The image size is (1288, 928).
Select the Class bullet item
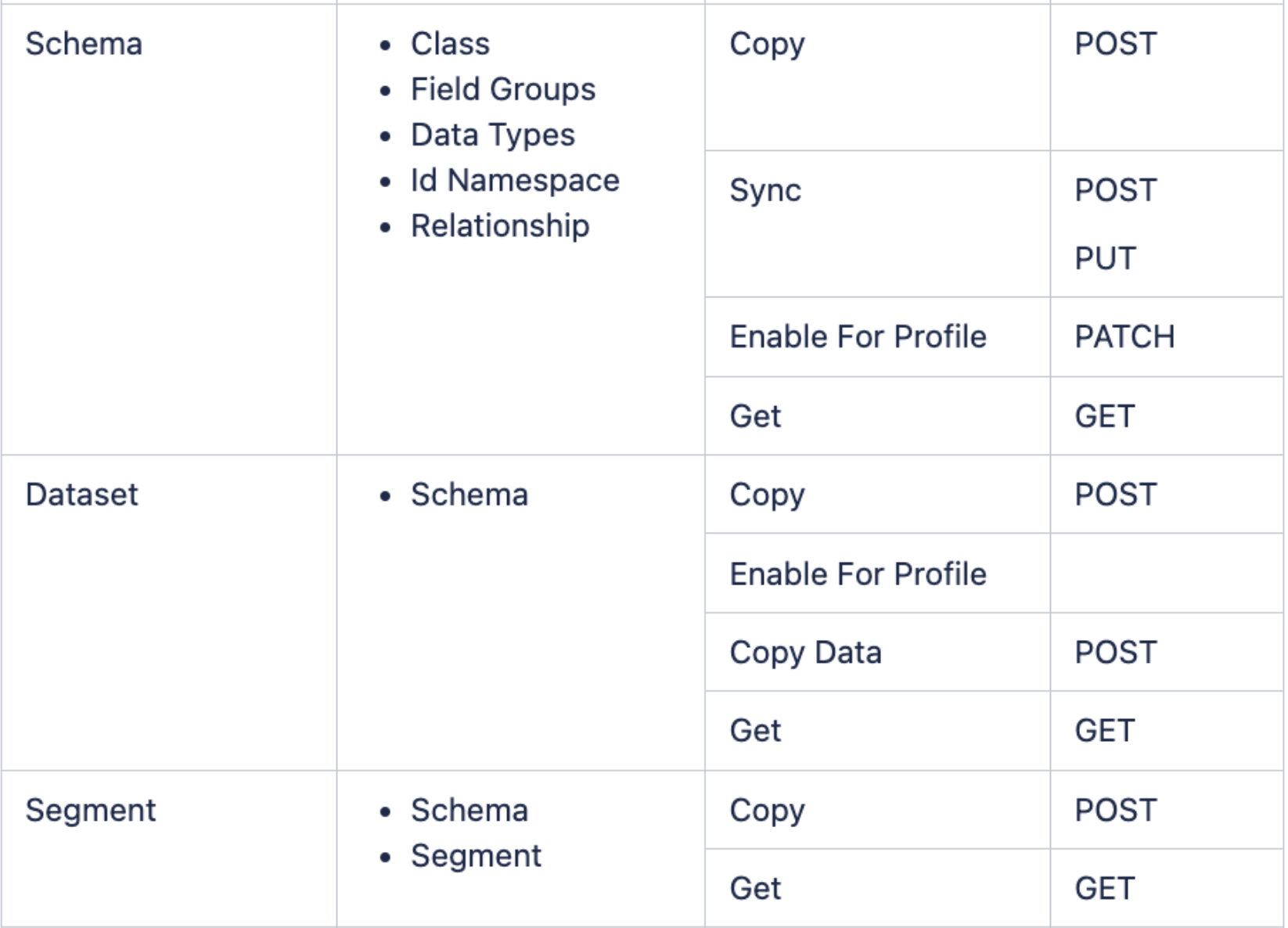pos(450,44)
